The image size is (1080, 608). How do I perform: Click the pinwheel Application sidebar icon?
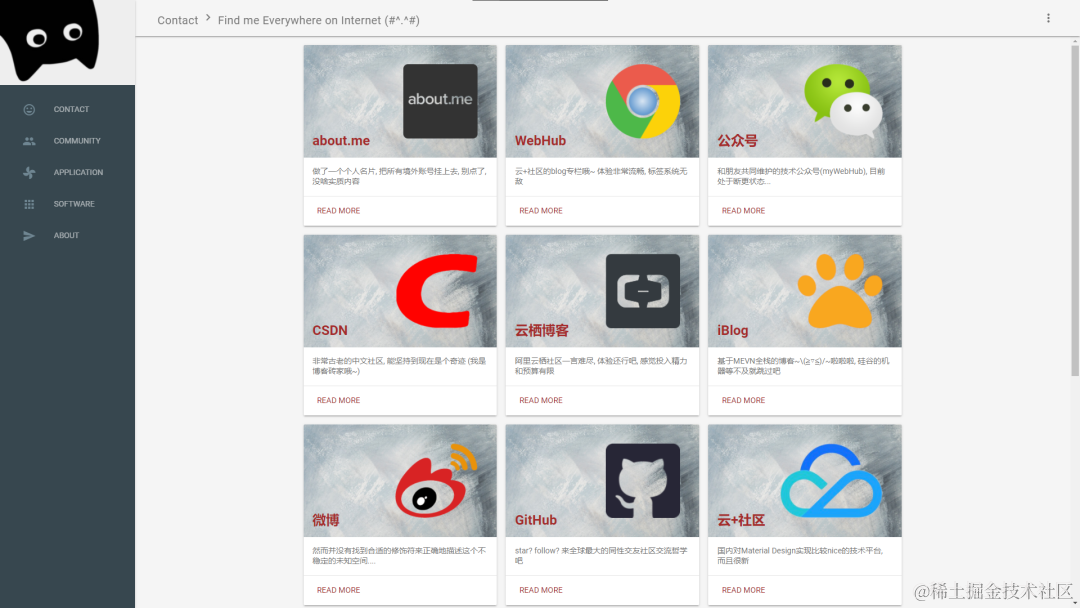(29, 173)
